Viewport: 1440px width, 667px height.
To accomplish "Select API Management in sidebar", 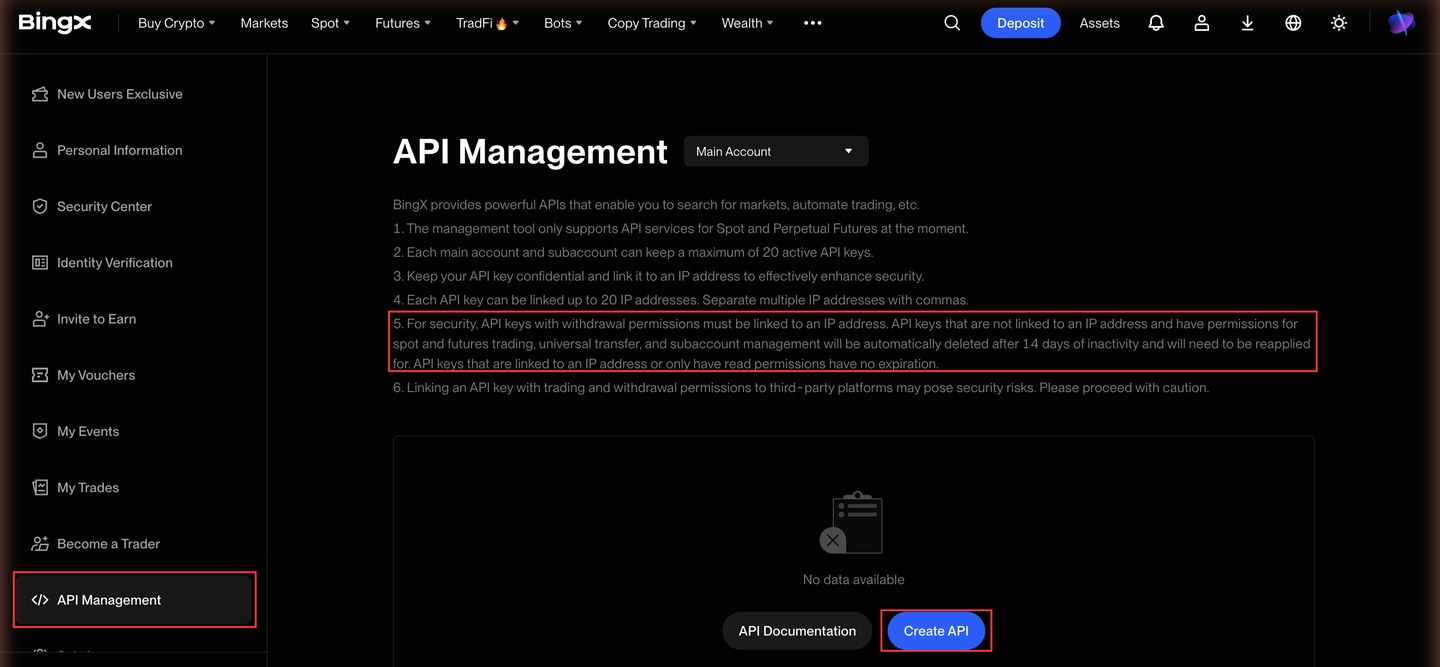I will tap(134, 600).
